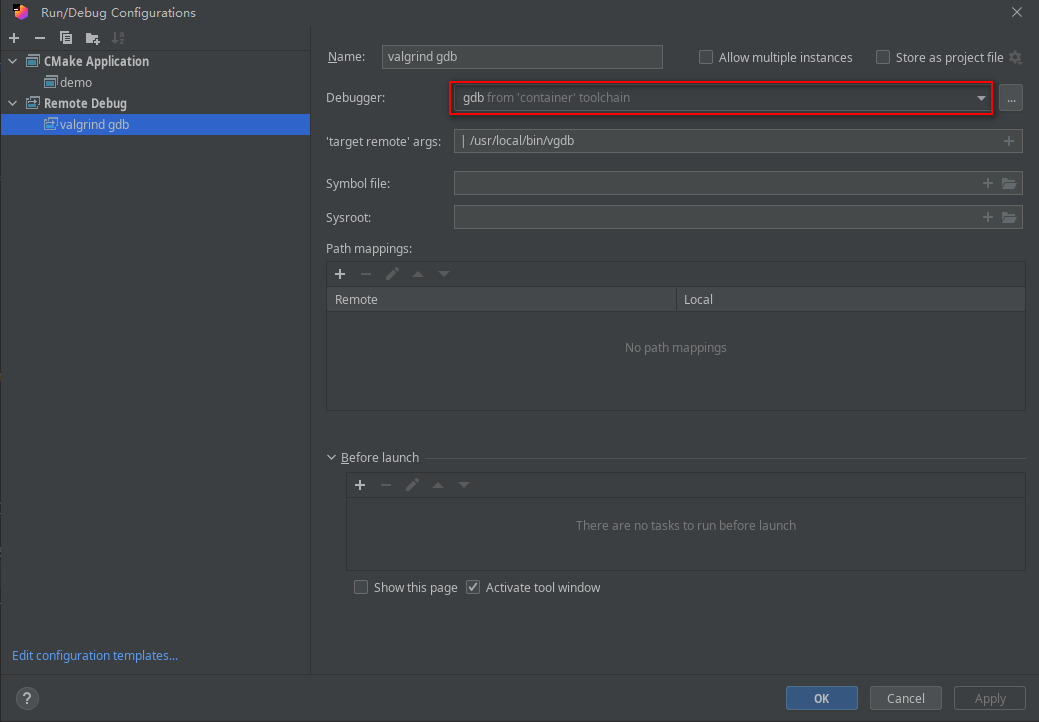The height and width of the screenshot is (722, 1039).
Task: Click the Apply button
Action: [x=990, y=698]
